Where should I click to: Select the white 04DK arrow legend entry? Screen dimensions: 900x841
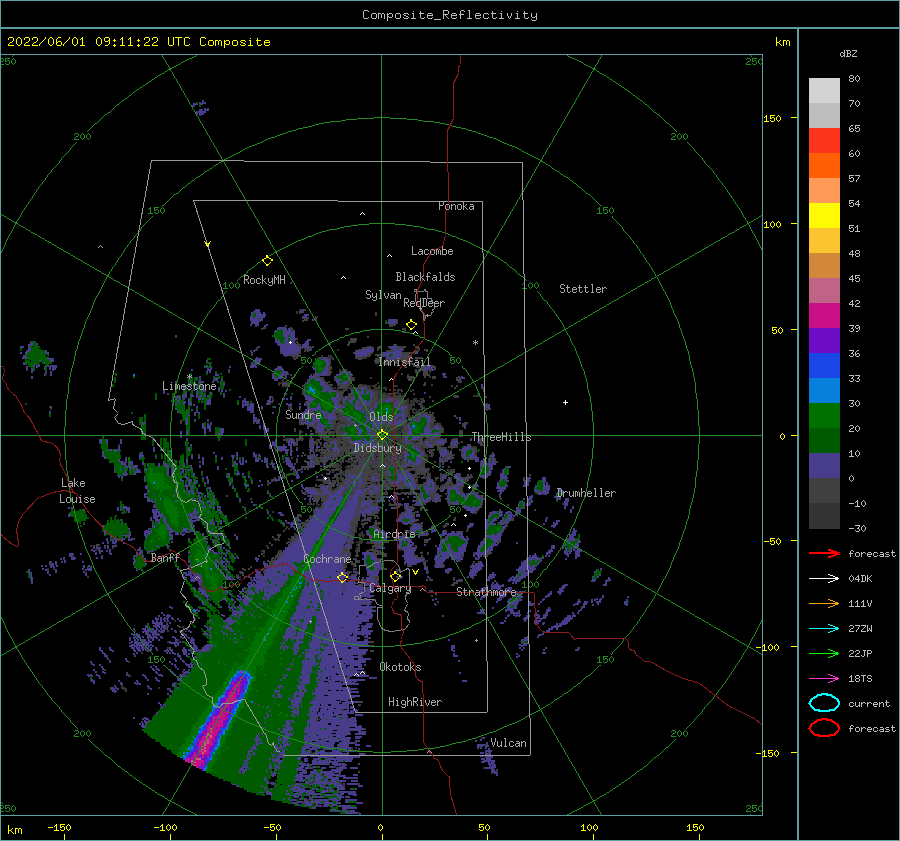coord(824,578)
